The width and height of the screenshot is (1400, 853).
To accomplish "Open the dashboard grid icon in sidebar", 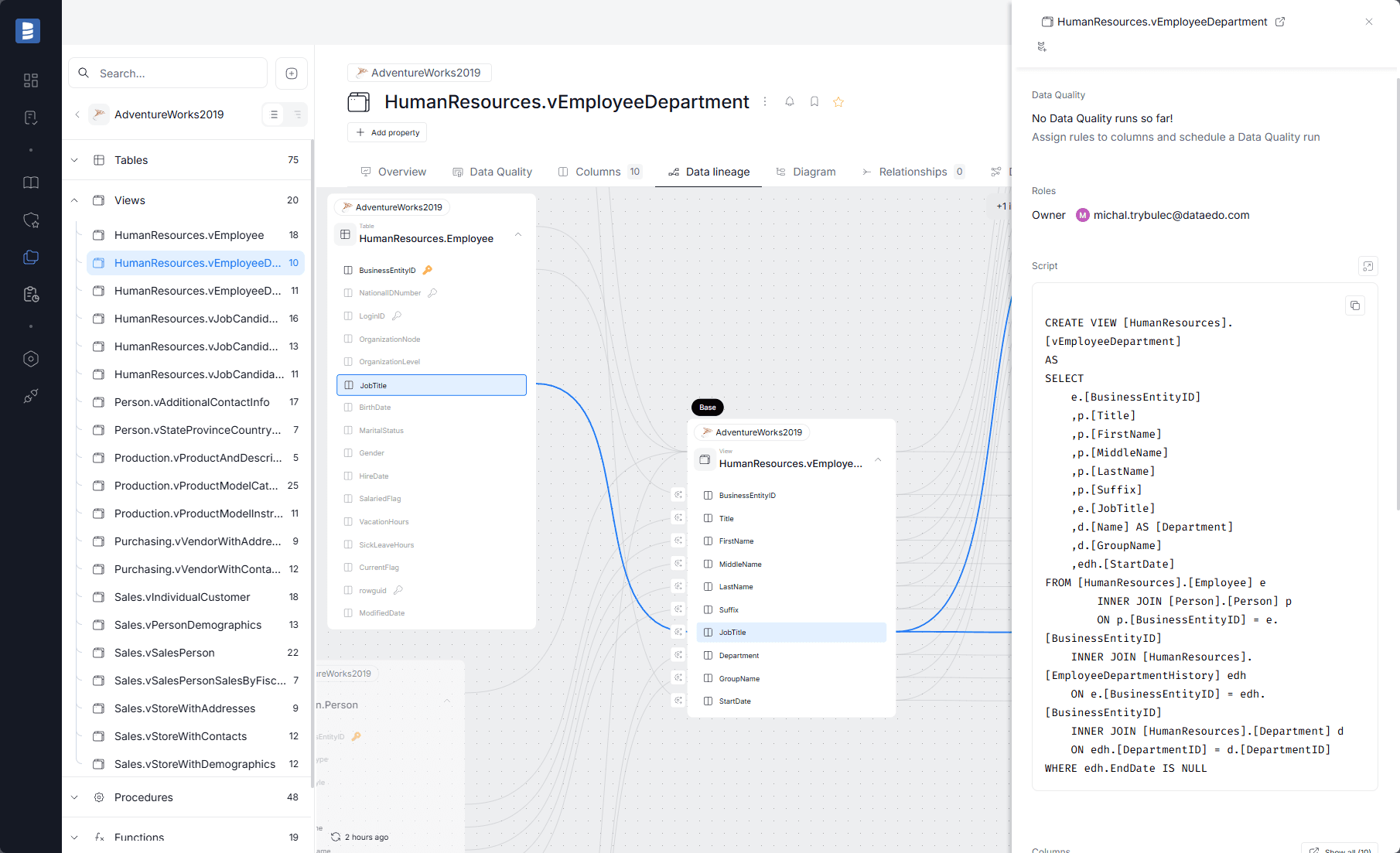I will point(31,80).
